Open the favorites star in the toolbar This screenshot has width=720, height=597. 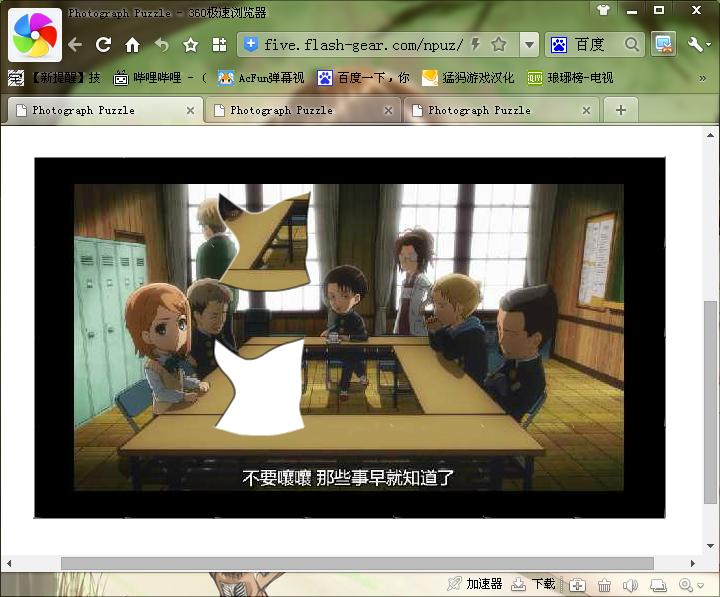[190, 45]
